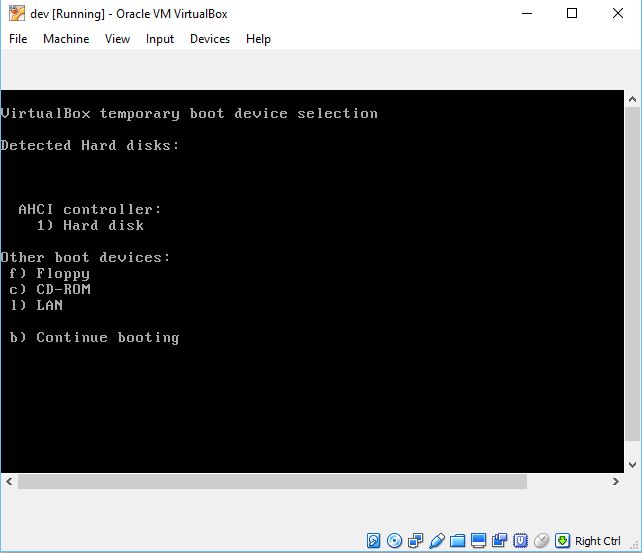The height and width of the screenshot is (553, 642).
Task: Click the shared folders indicator icon
Action: point(457,541)
